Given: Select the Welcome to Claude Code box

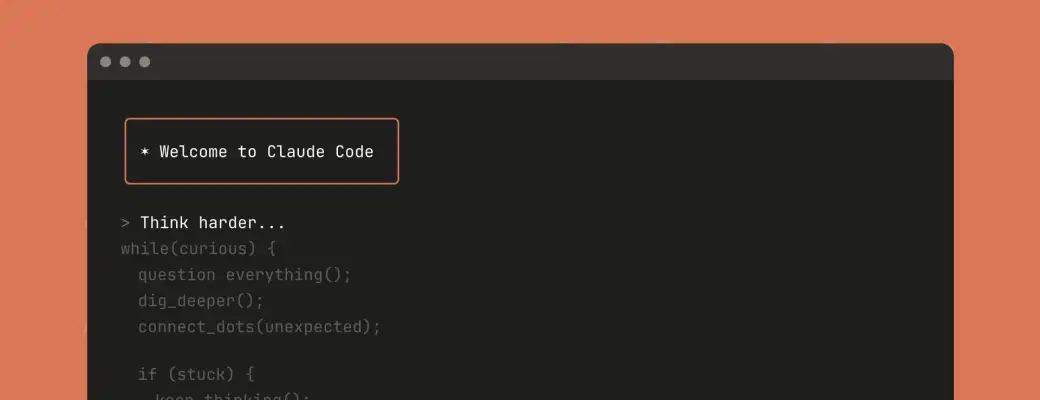Looking at the screenshot, I should point(262,152).
